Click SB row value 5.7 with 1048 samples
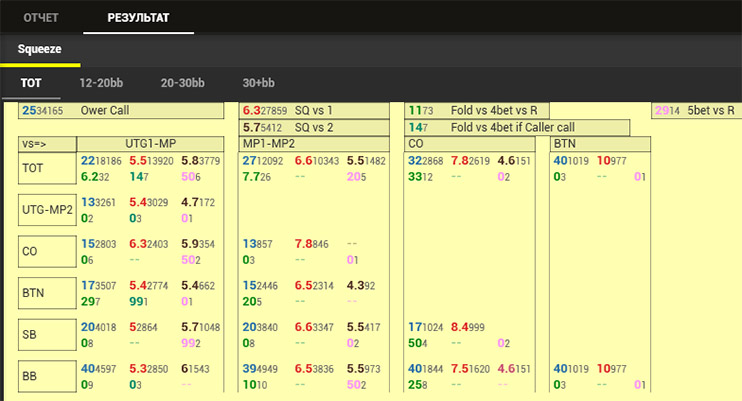 pos(201,328)
